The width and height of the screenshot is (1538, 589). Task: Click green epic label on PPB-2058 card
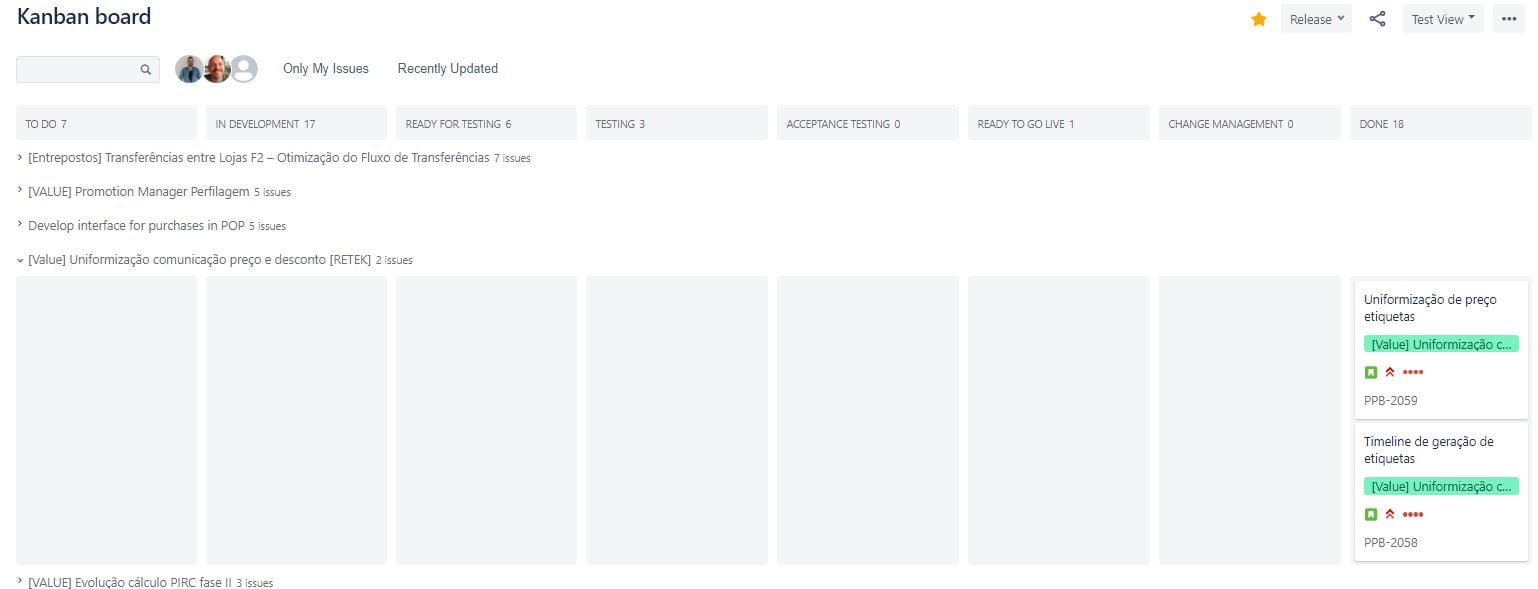click(x=1441, y=486)
